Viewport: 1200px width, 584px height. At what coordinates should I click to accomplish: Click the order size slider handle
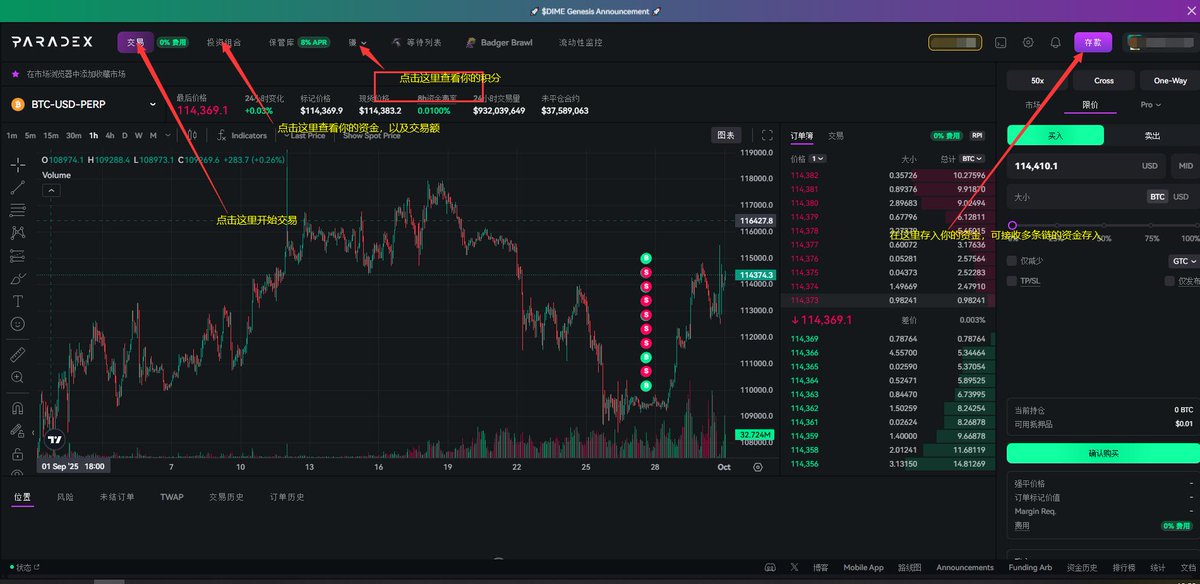(x=1012, y=226)
